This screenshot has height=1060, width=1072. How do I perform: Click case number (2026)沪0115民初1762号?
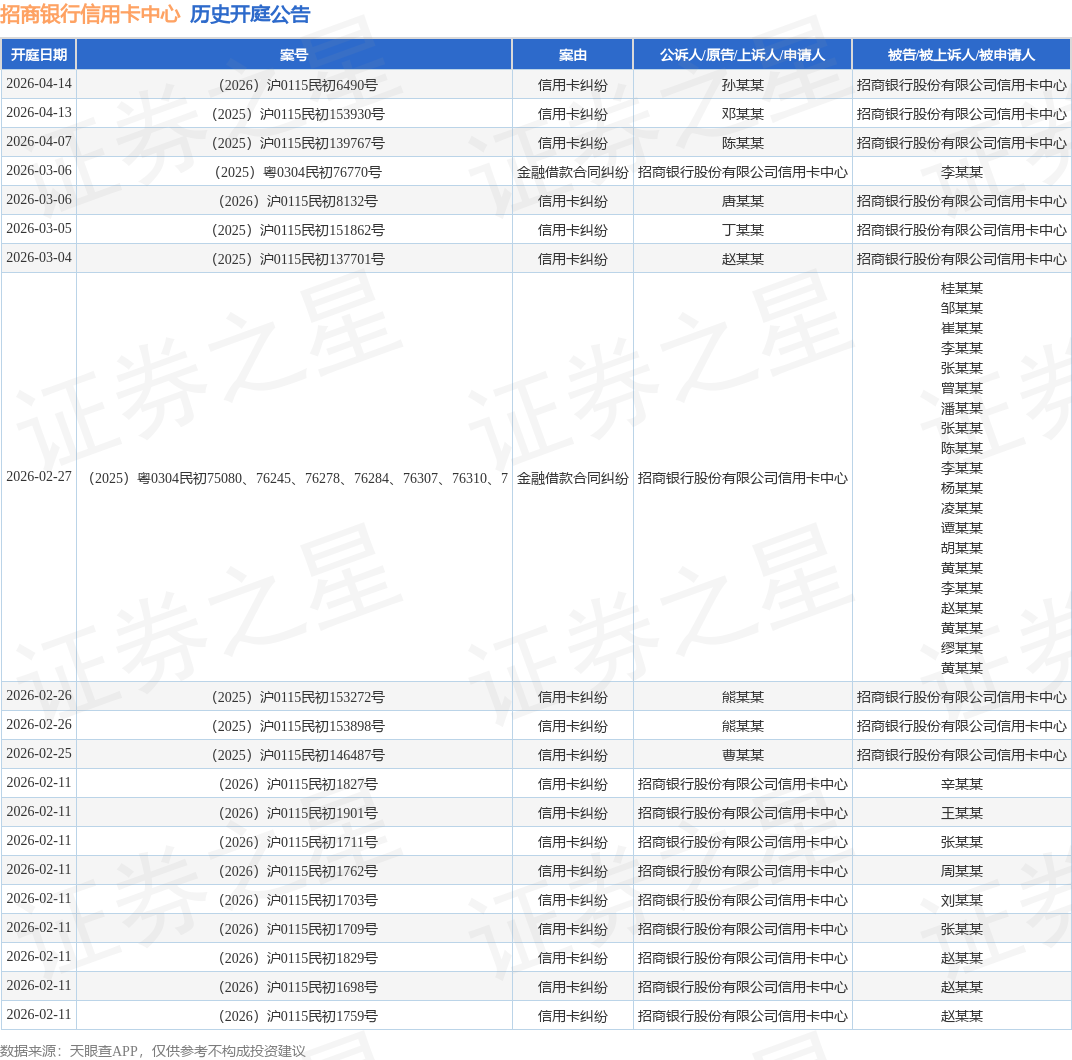pyautogui.click(x=298, y=871)
